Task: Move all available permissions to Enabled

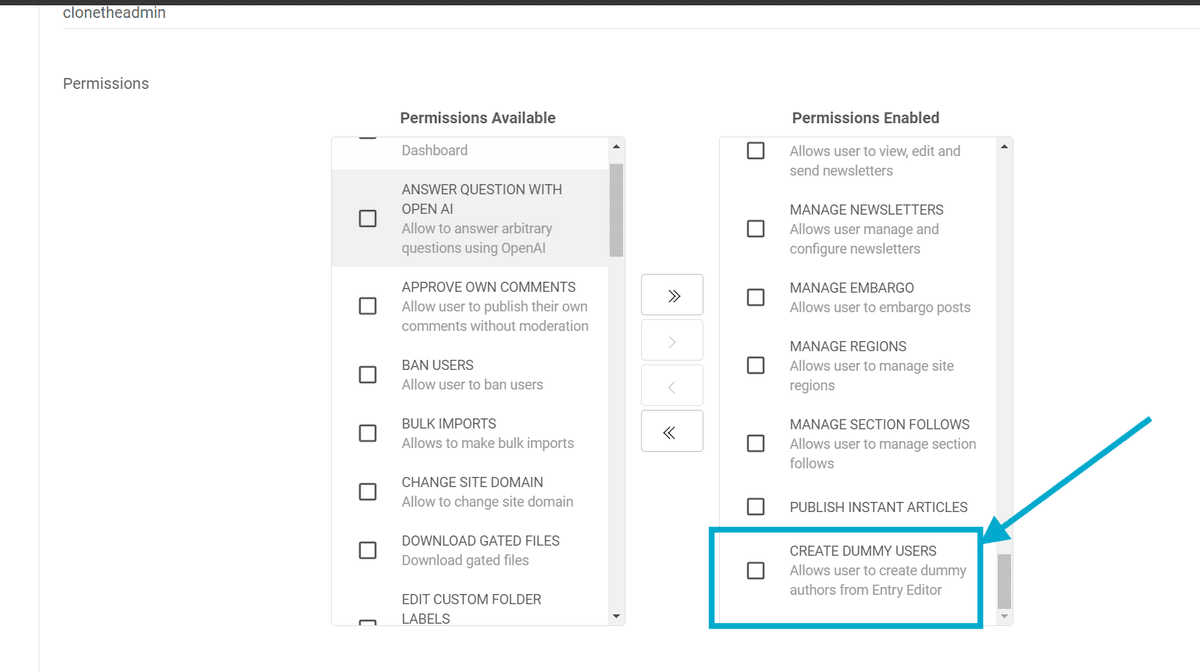Action: pos(671,295)
